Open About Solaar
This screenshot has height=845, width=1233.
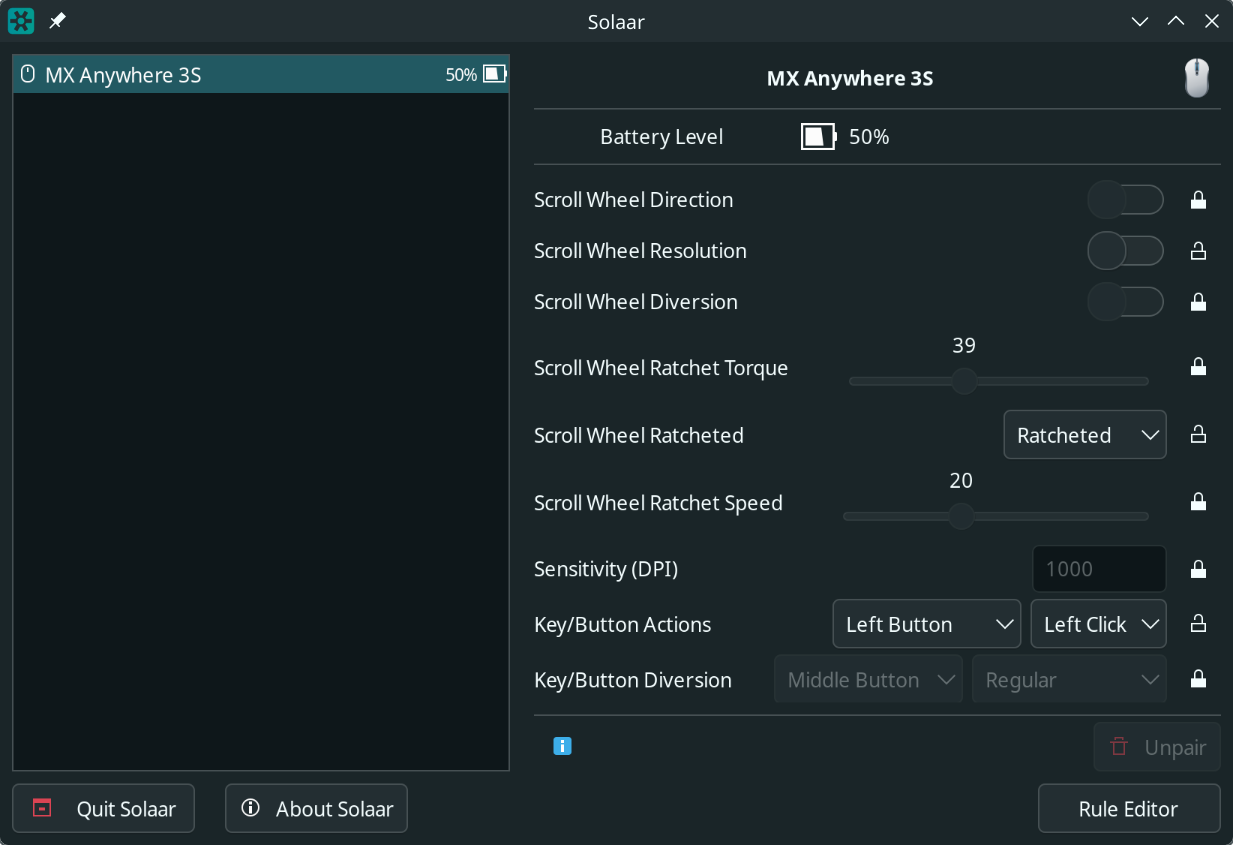pyautogui.click(x=317, y=809)
